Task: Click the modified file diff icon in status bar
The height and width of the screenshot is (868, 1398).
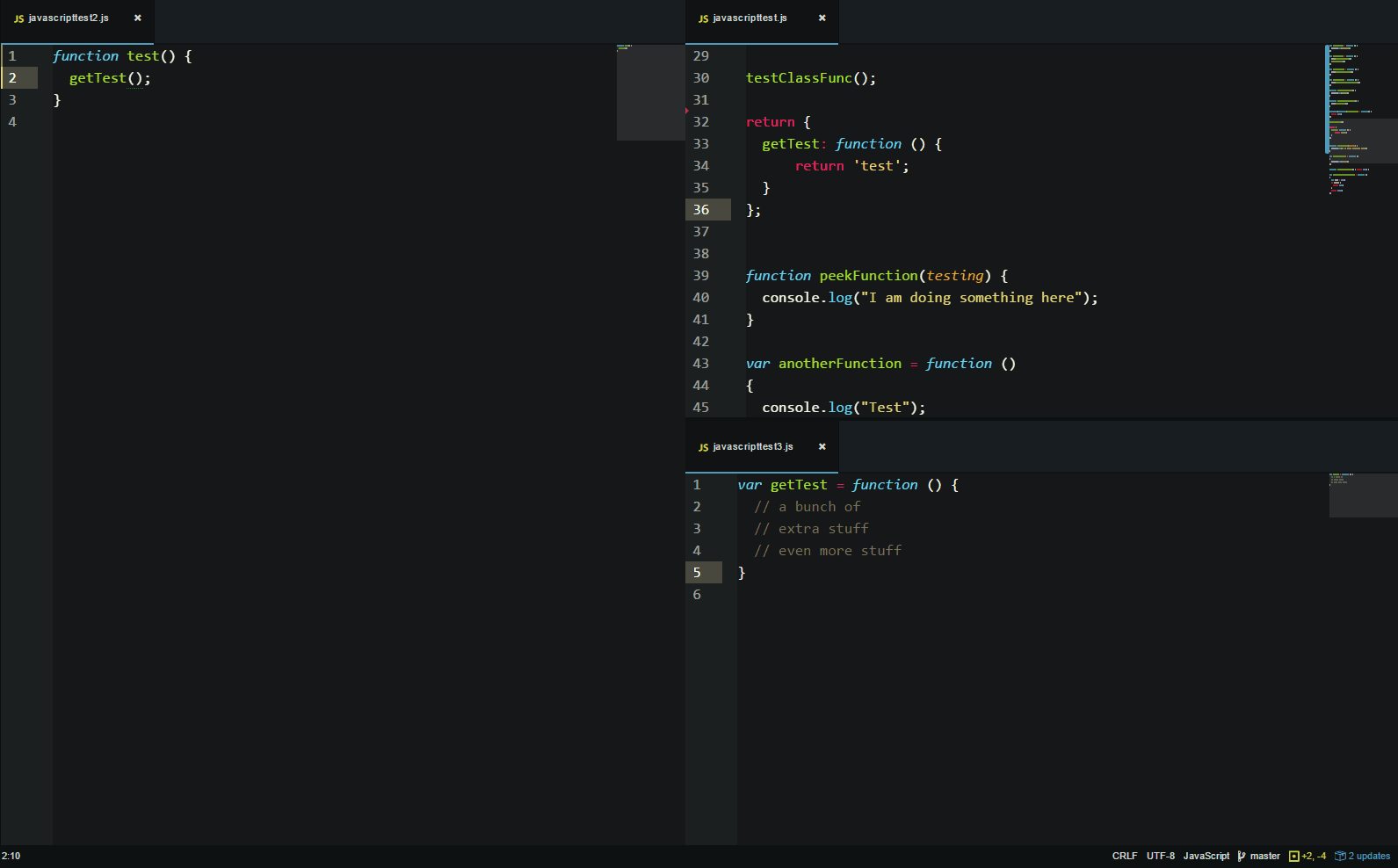Action: (1293, 856)
